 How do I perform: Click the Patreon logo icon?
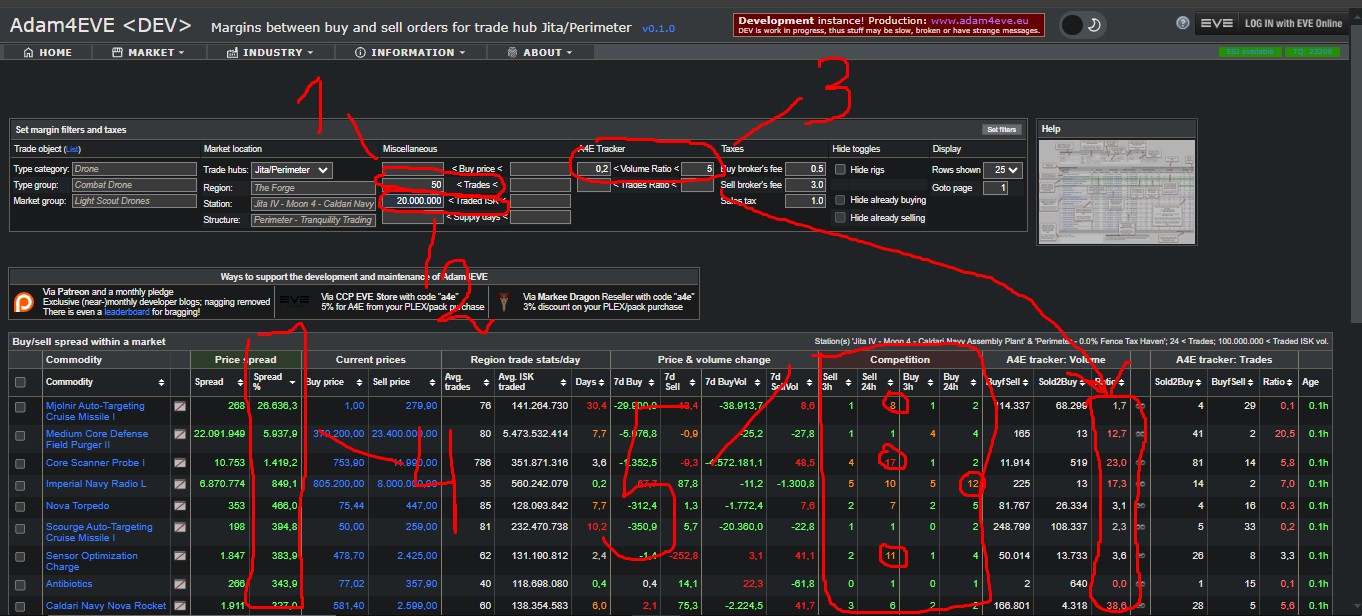tap(25, 301)
